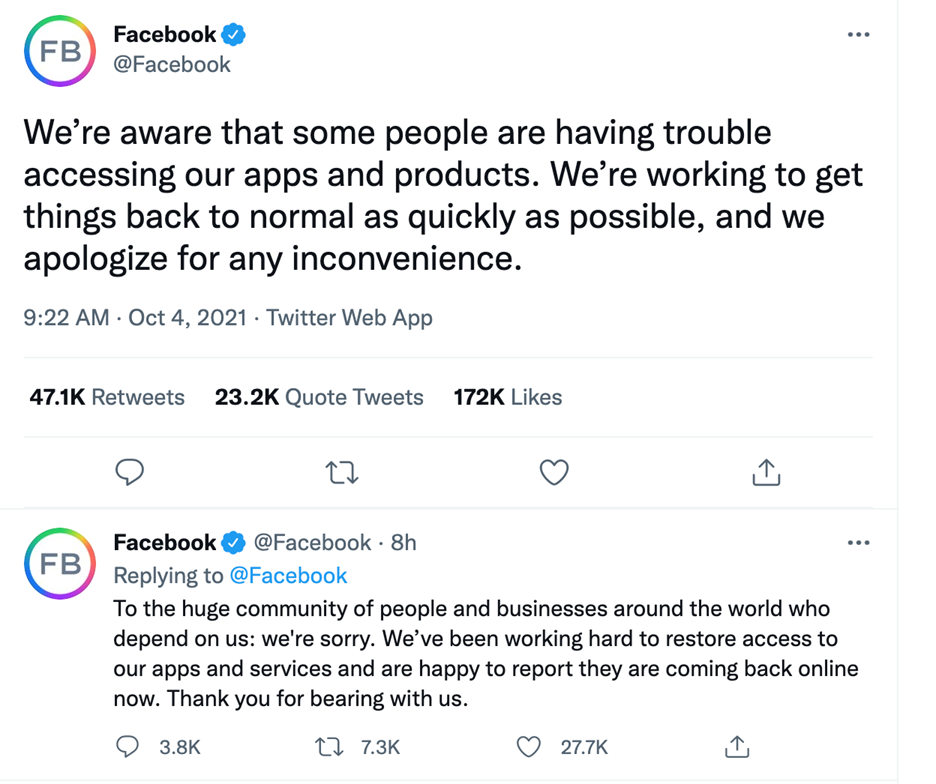Viewport: 936px width, 784px height.
Task: Open the 9:22 AM Oct 4, 2021 timestamp
Action: click(135, 318)
